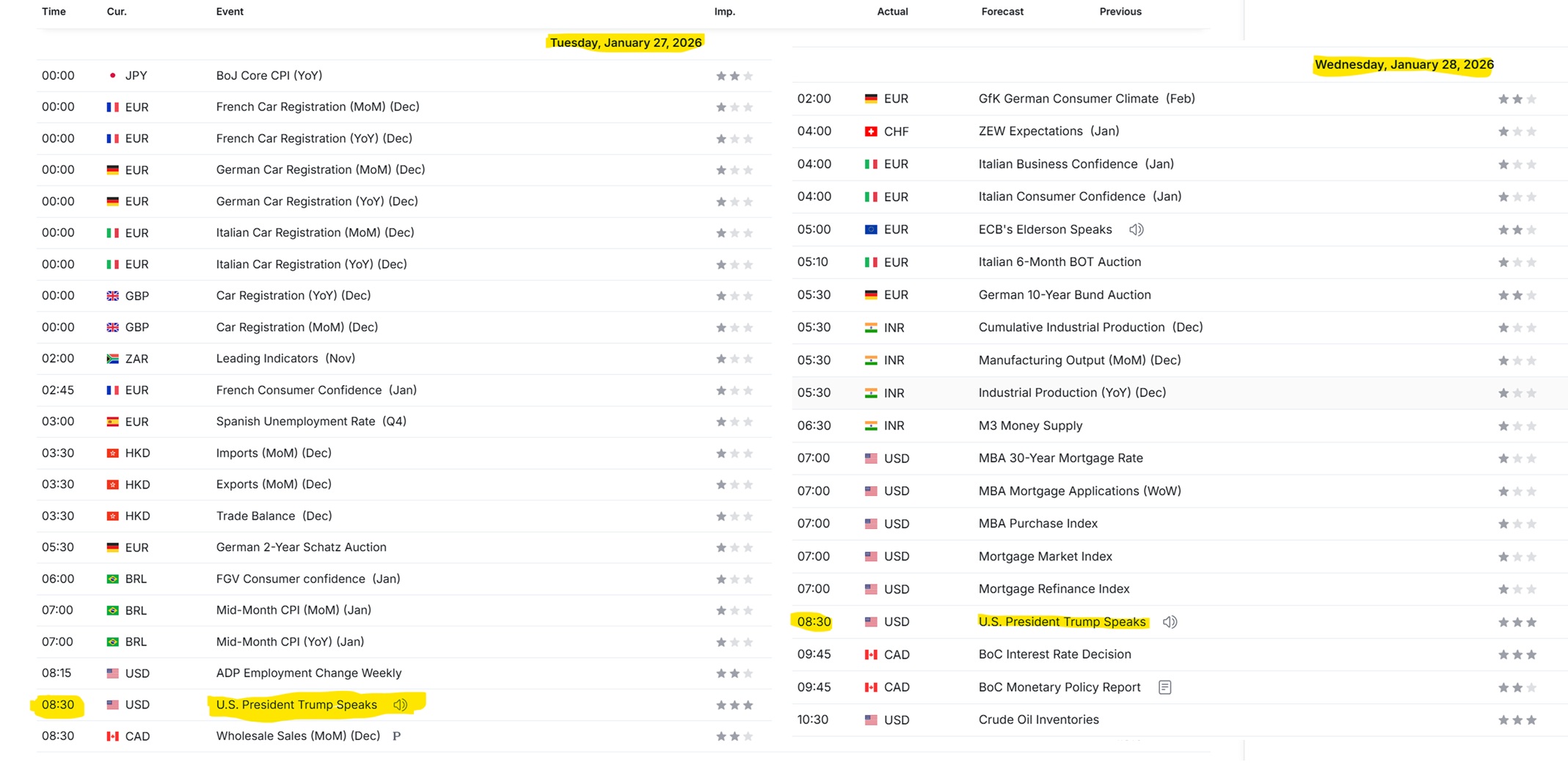Click the speaker icon next to Tuesday's Trump Speaks

400,705
